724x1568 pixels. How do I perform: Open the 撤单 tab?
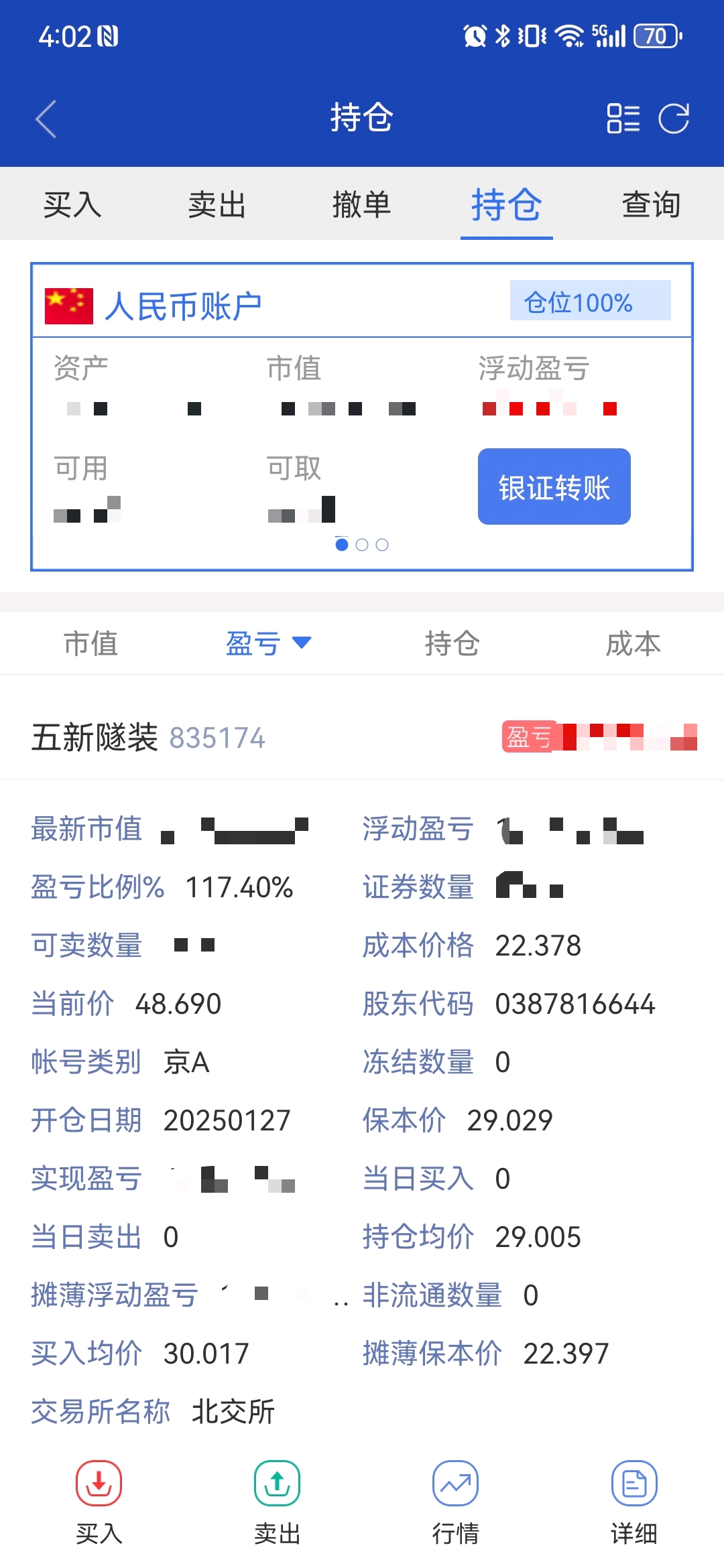pos(362,204)
